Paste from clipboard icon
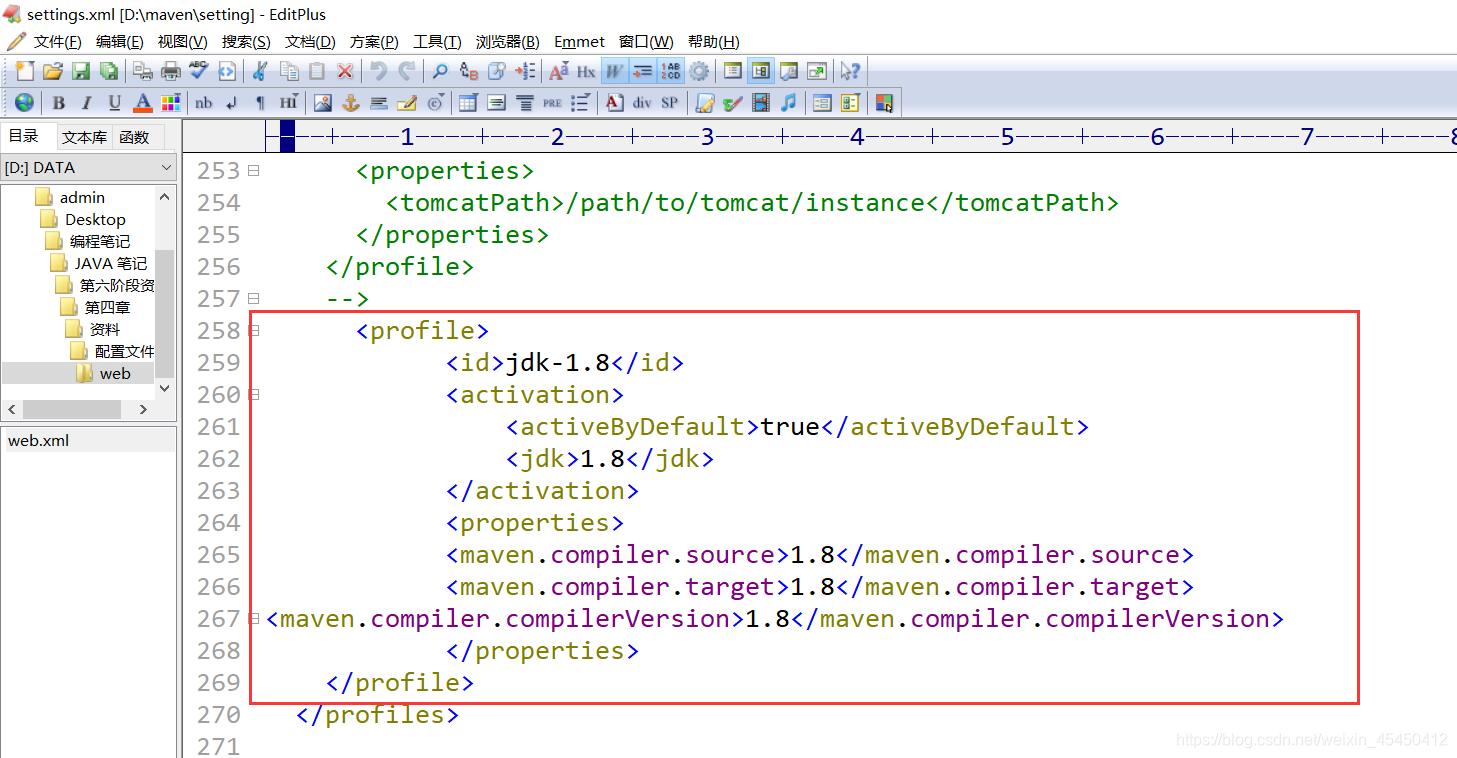 (317, 71)
